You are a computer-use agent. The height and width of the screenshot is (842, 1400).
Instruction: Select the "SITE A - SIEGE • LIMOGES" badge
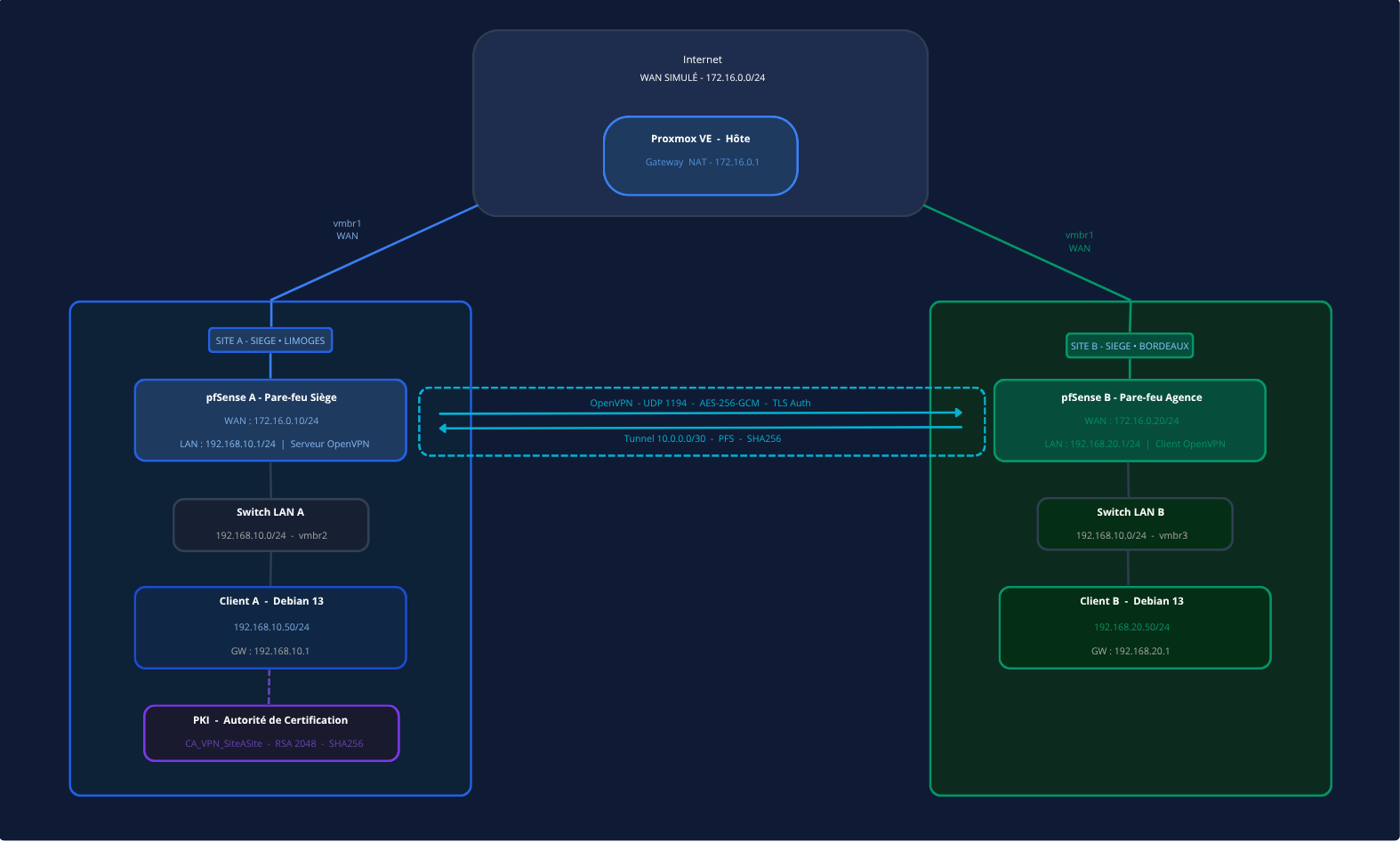(x=270, y=341)
